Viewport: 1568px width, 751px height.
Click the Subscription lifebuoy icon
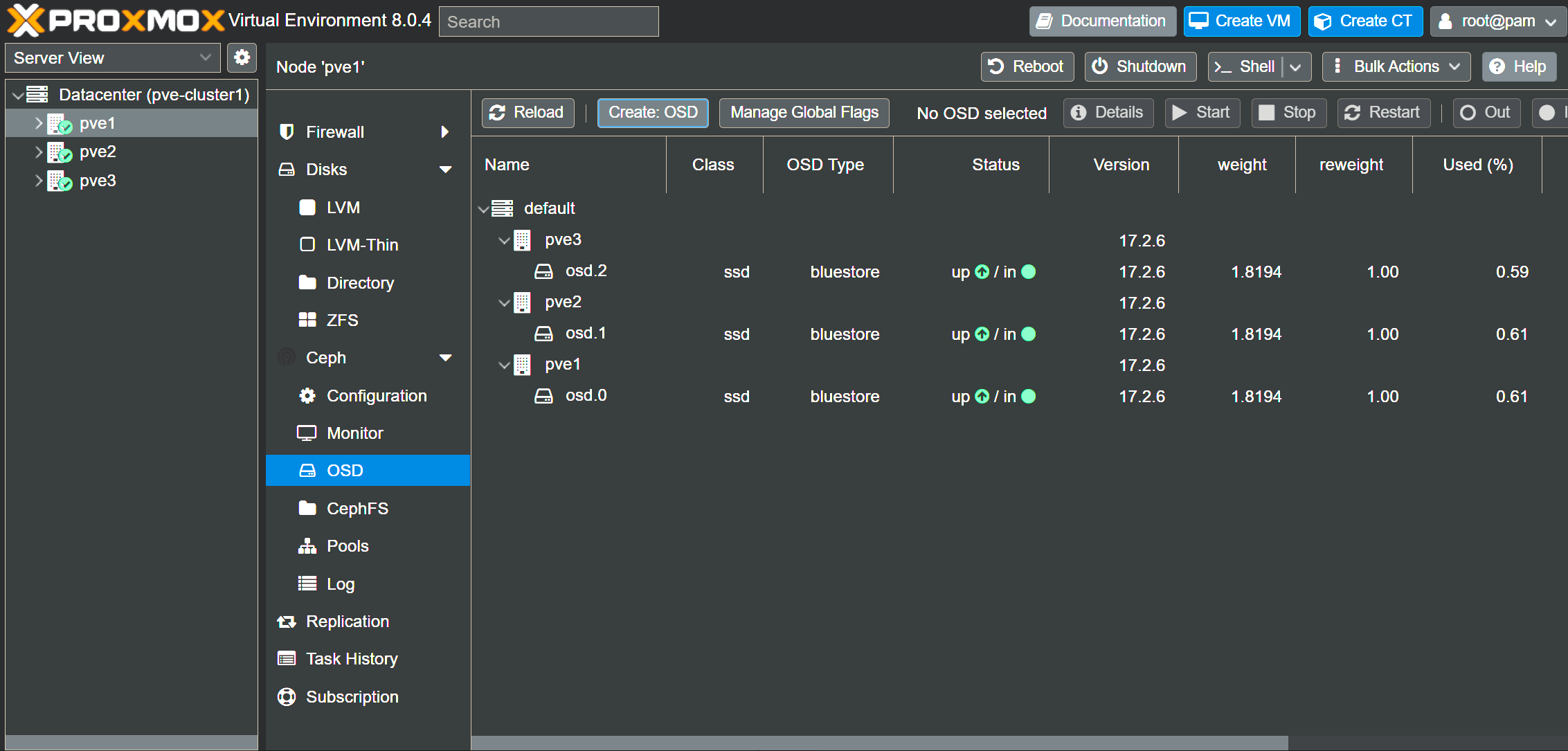[x=287, y=696]
